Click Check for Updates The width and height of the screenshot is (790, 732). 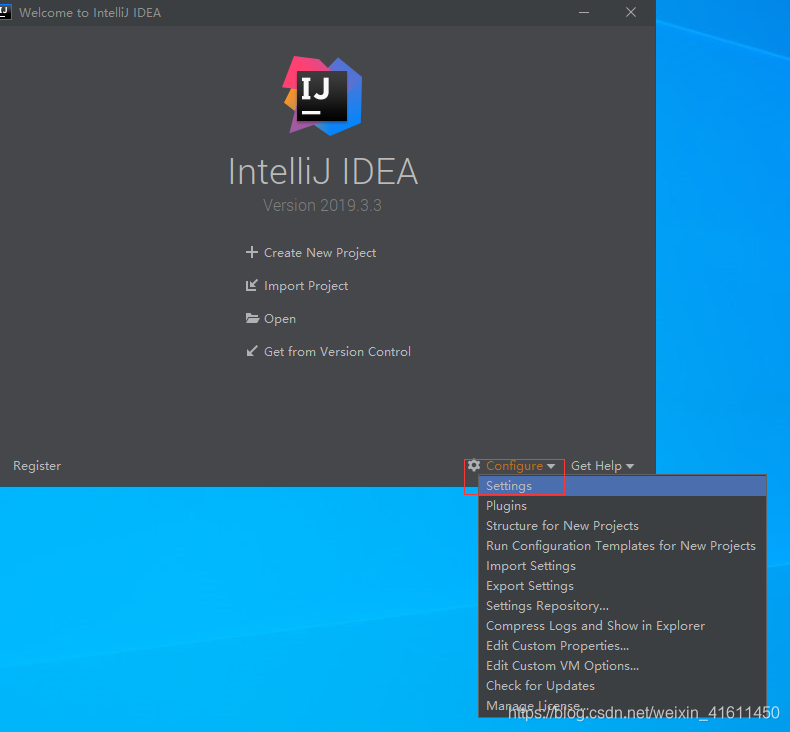coord(622,686)
